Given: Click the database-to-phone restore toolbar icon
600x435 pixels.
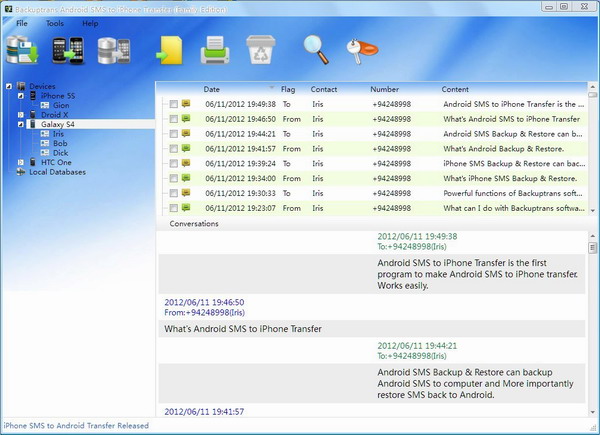Looking at the screenshot, I should click(x=114, y=51).
